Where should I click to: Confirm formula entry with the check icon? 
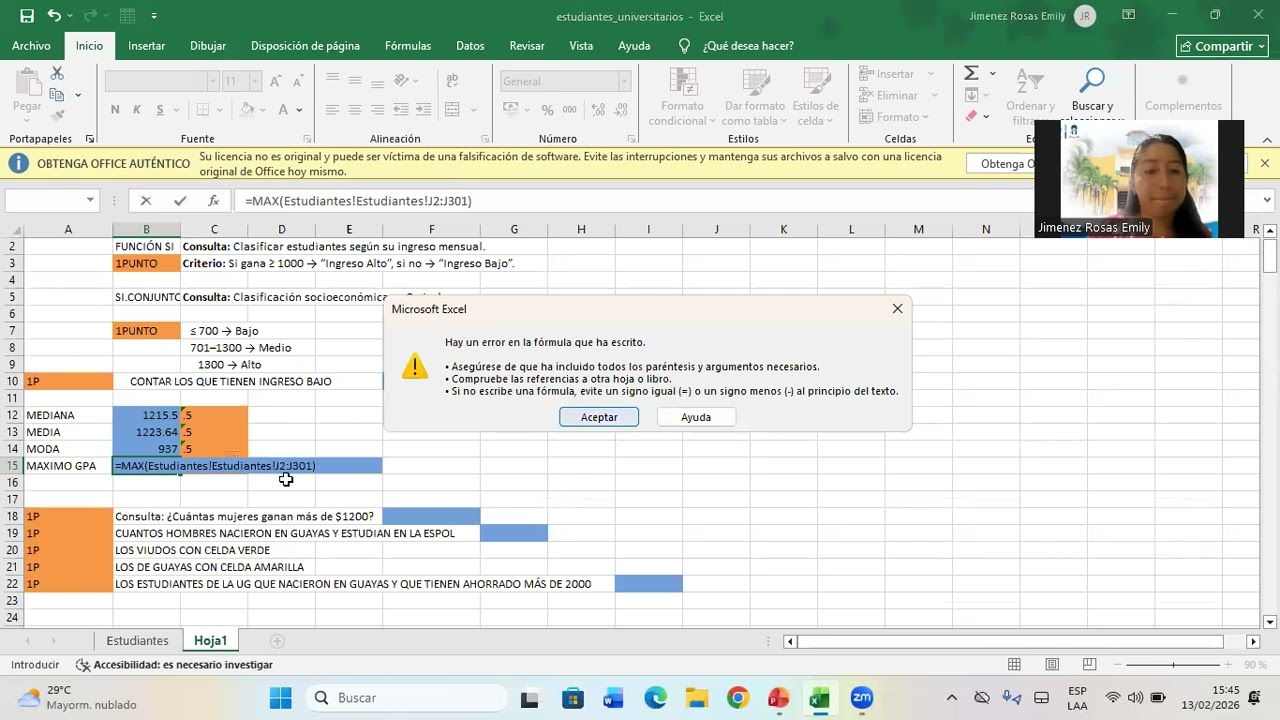pyautogui.click(x=180, y=201)
